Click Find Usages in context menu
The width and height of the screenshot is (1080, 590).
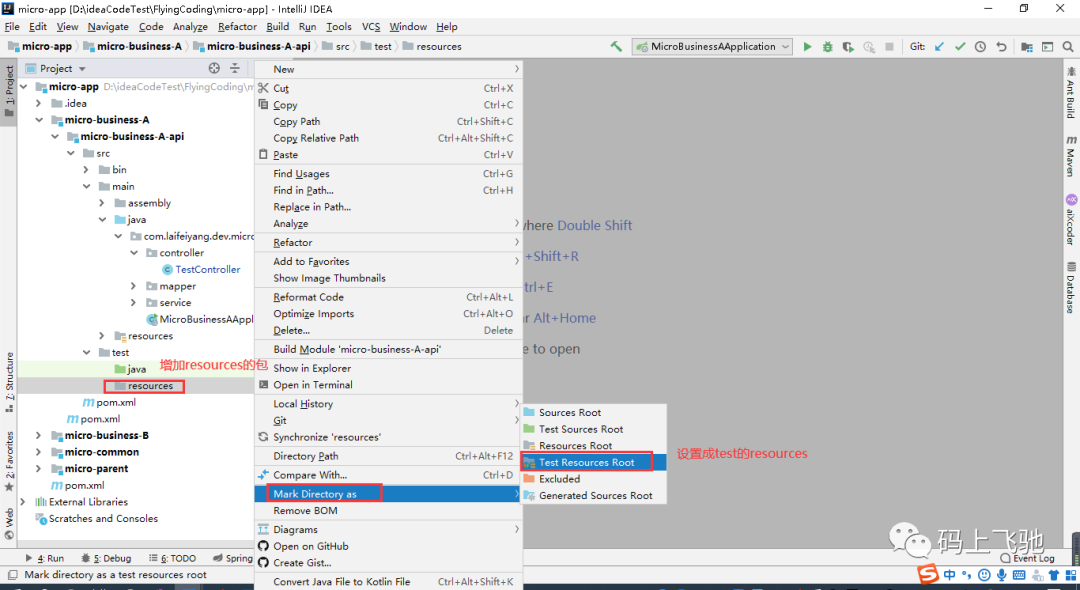pyautogui.click(x=388, y=173)
